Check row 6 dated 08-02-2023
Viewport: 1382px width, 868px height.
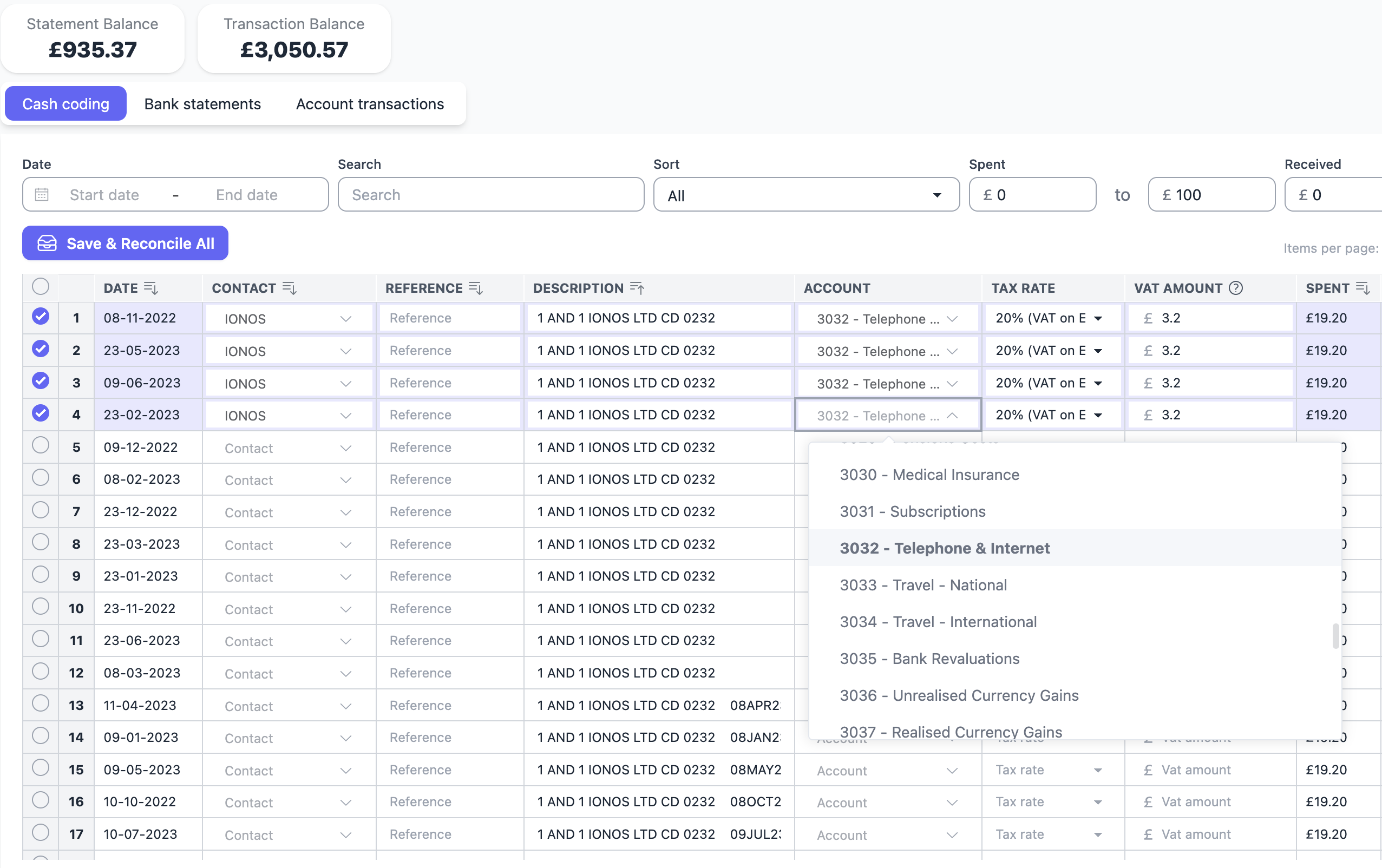(x=41, y=477)
